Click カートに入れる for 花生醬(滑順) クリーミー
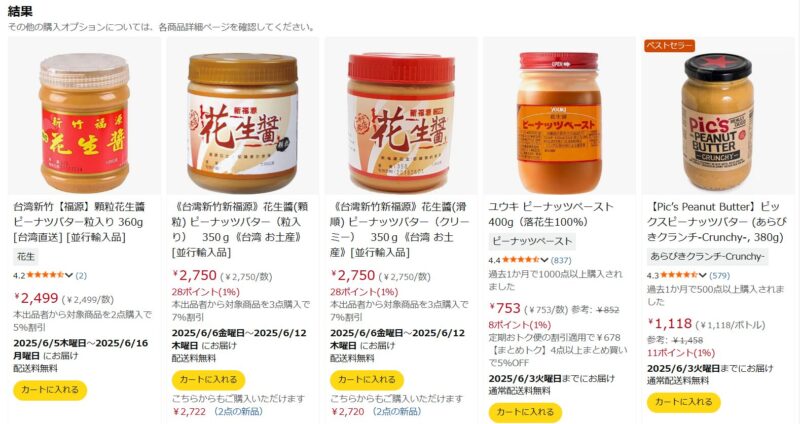The image size is (800, 424). (x=366, y=380)
